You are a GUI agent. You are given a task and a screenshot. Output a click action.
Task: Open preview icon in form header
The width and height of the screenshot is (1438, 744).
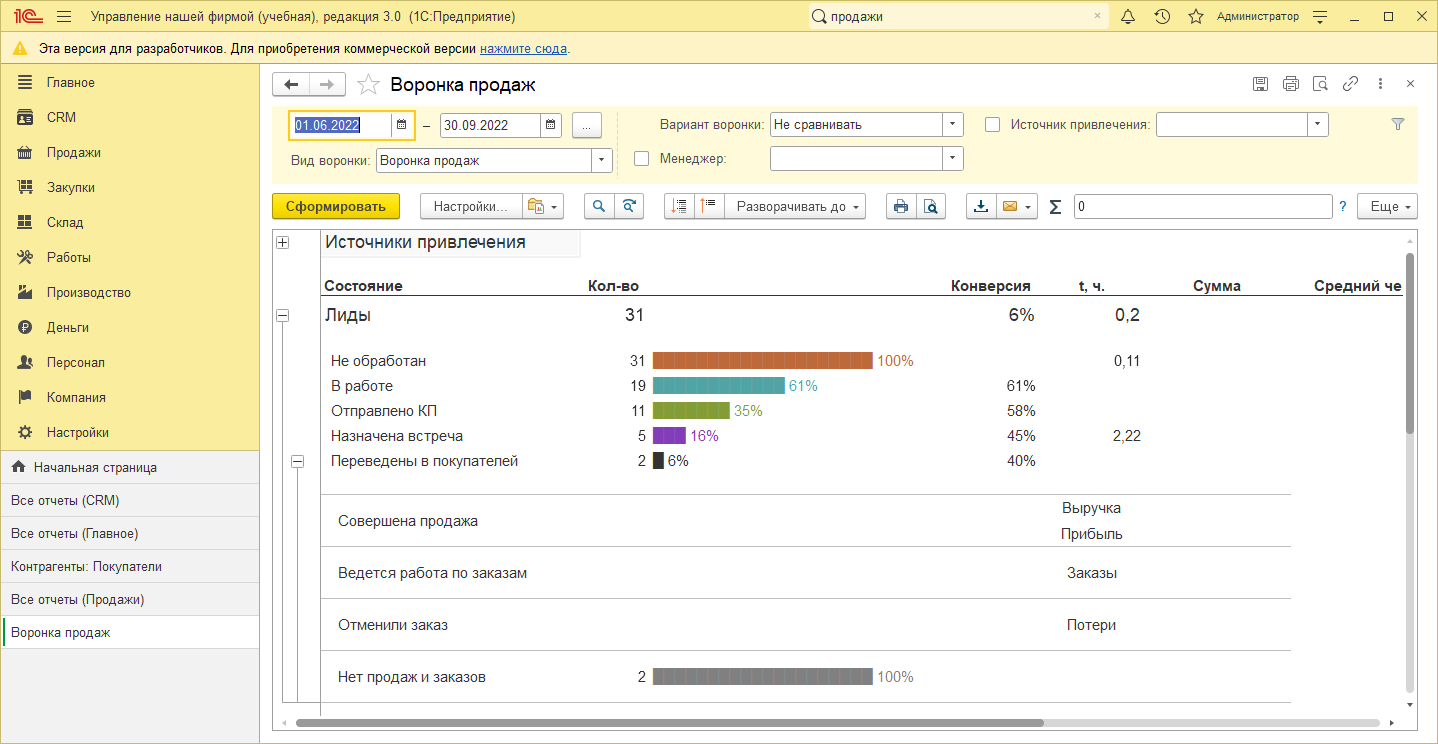point(1320,84)
